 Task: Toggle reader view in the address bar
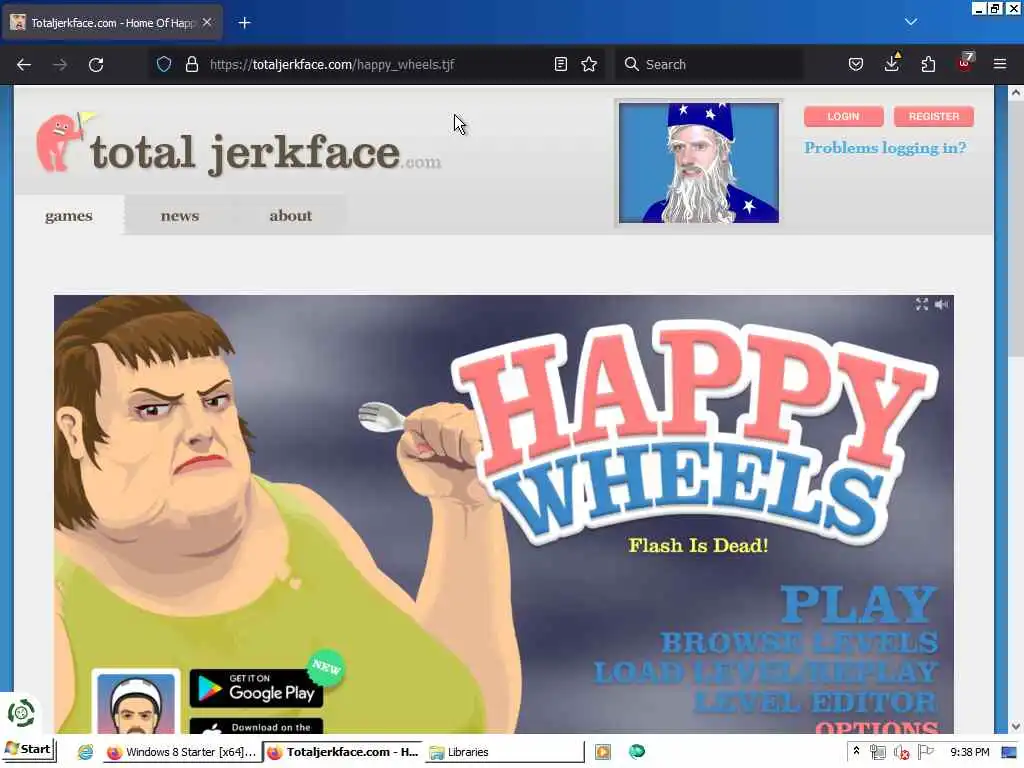tap(560, 64)
